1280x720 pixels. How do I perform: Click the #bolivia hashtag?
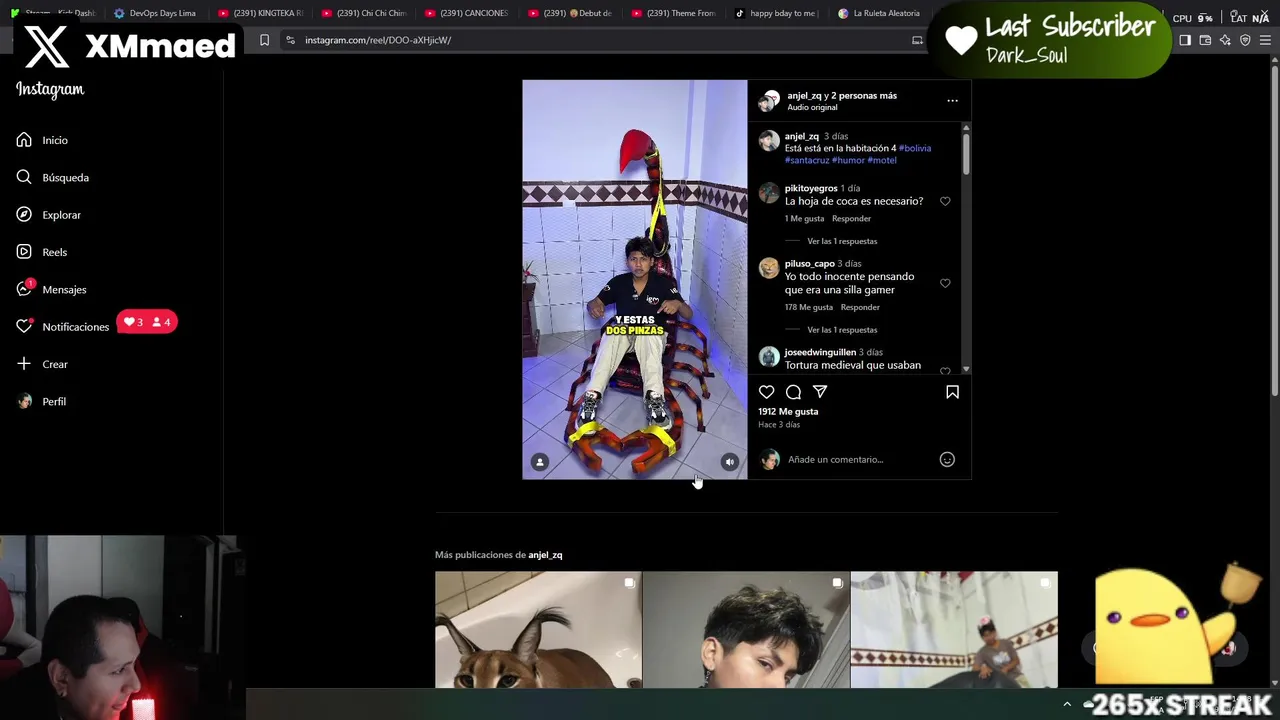[915, 148]
